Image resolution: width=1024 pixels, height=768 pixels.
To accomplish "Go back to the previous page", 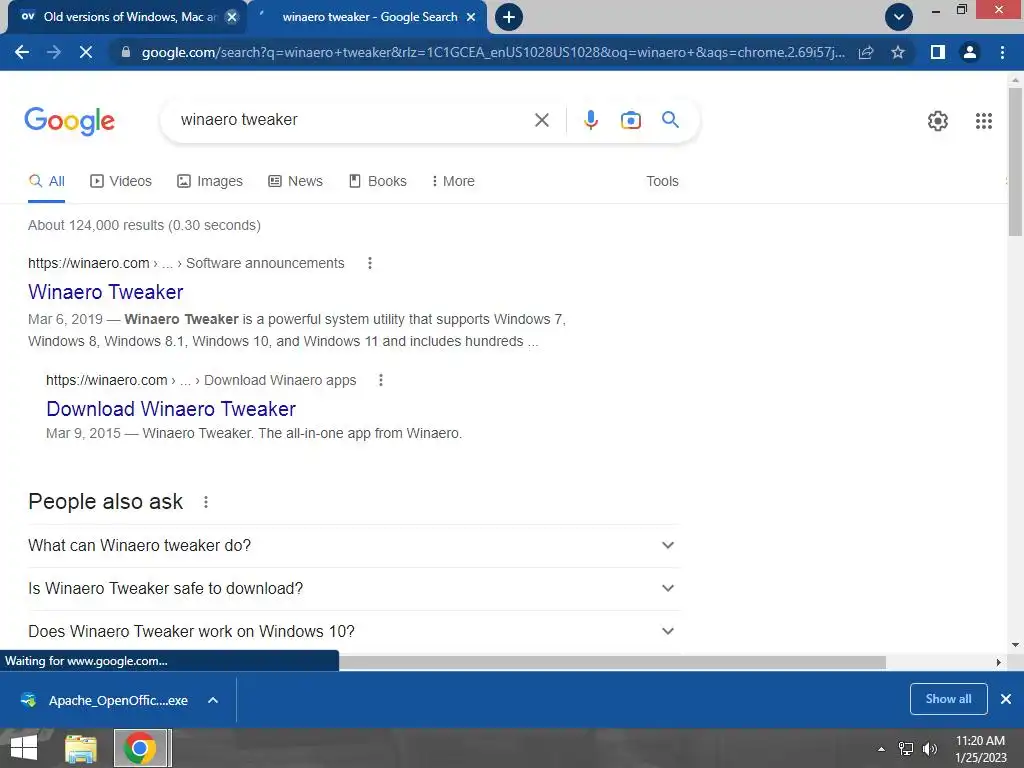I will 22,52.
